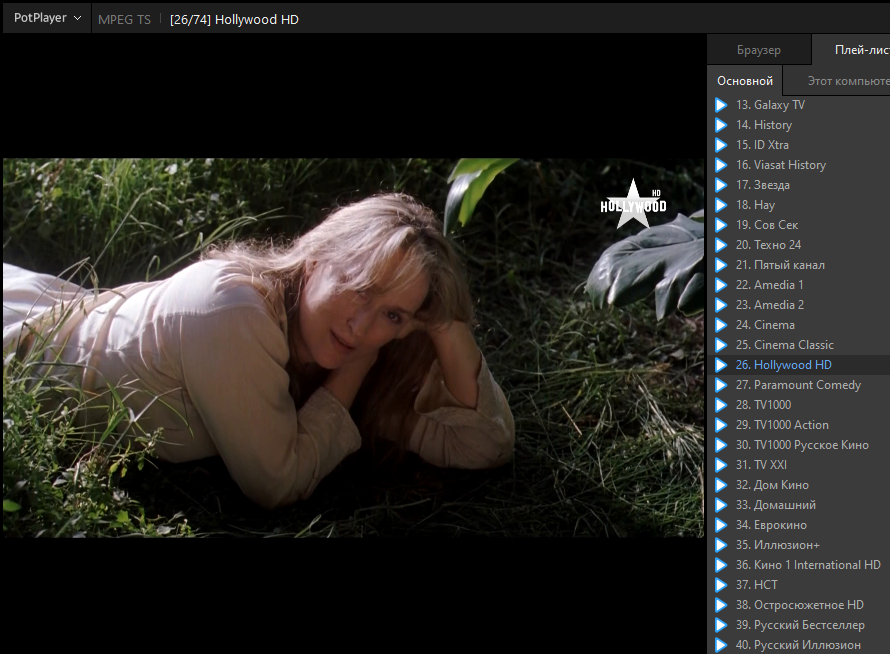Select channel 31. TV XXI text
Viewport: 890px width, 654px height.
(762, 465)
